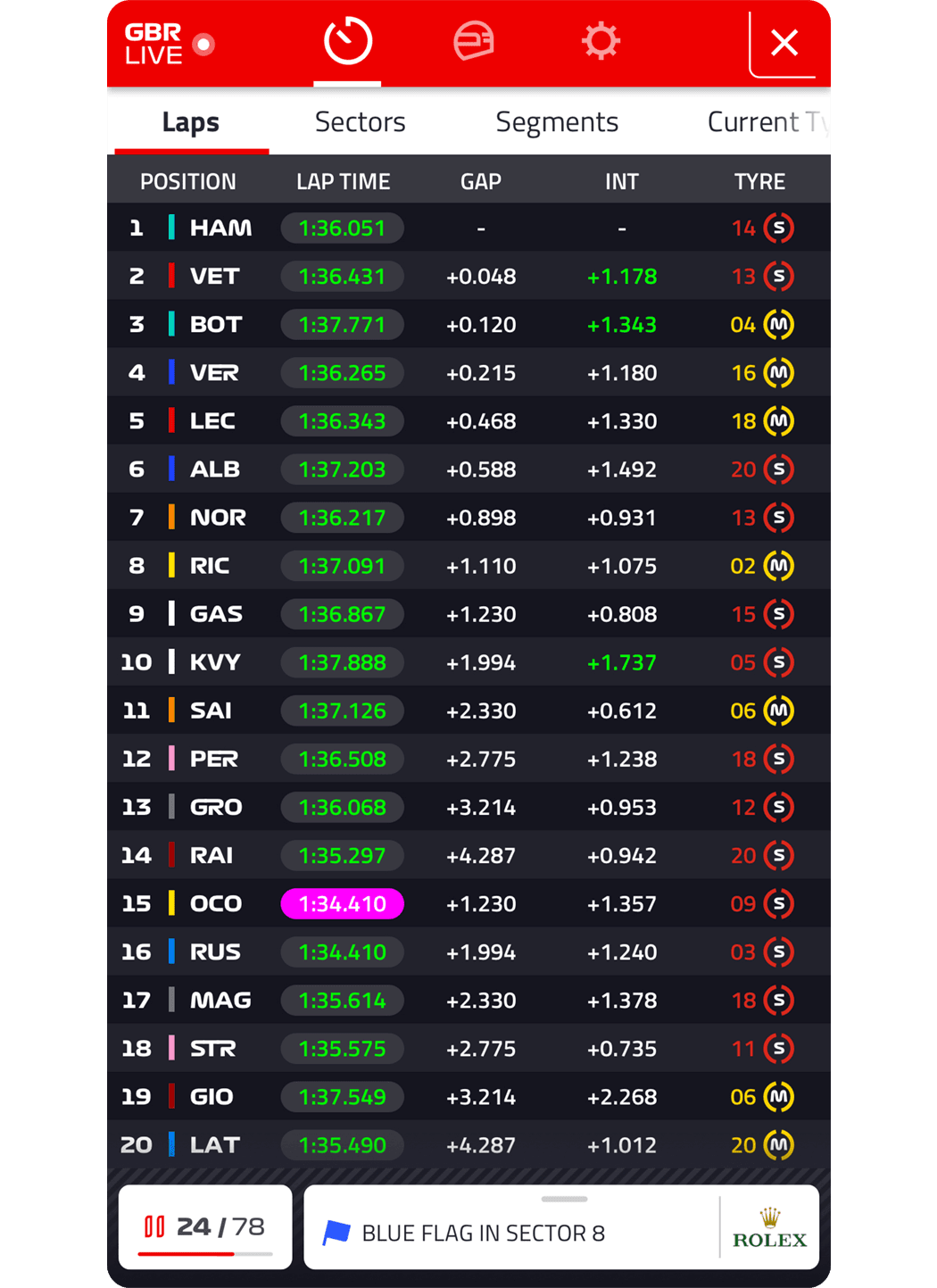This screenshot has width=937, height=1288.
Task: Open the settings gear
Action: coord(601,40)
